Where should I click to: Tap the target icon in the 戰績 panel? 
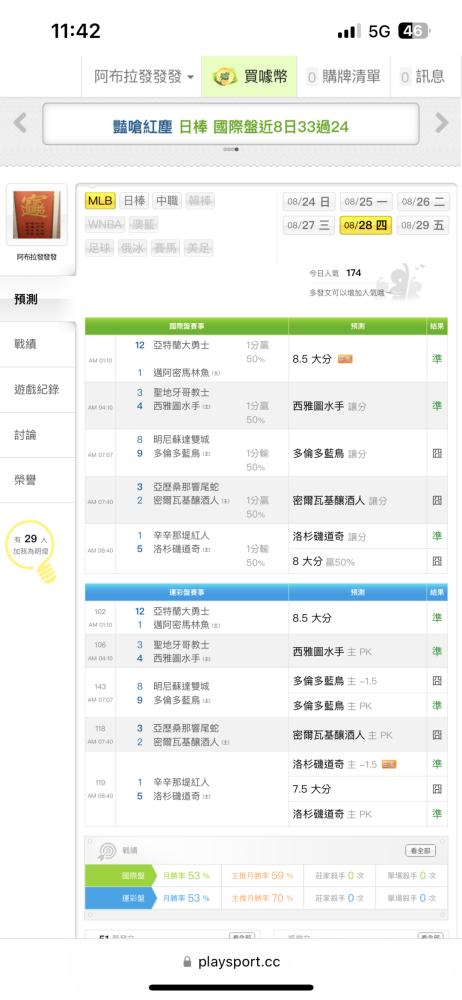(107, 851)
